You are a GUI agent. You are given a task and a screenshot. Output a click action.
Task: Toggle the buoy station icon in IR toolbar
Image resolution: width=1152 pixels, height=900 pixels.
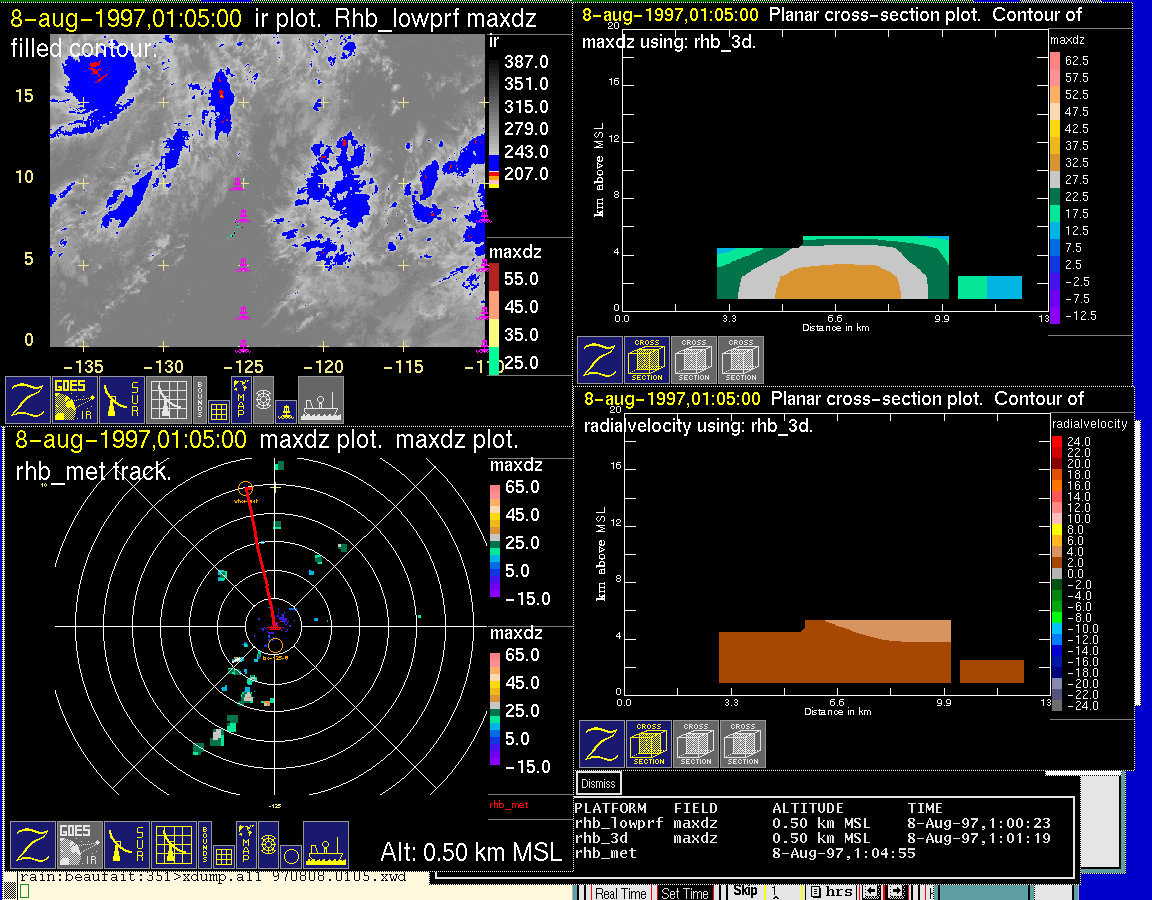tap(285, 409)
